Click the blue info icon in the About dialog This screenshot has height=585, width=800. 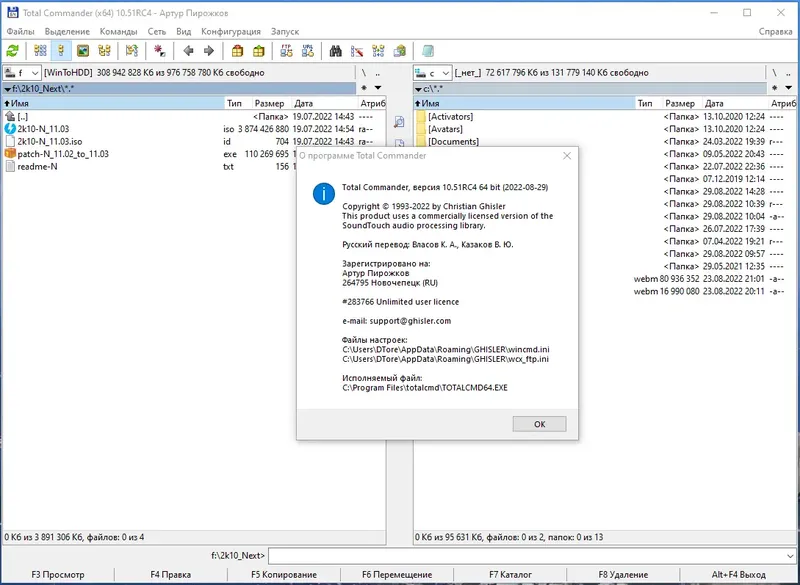click(323, 194)
